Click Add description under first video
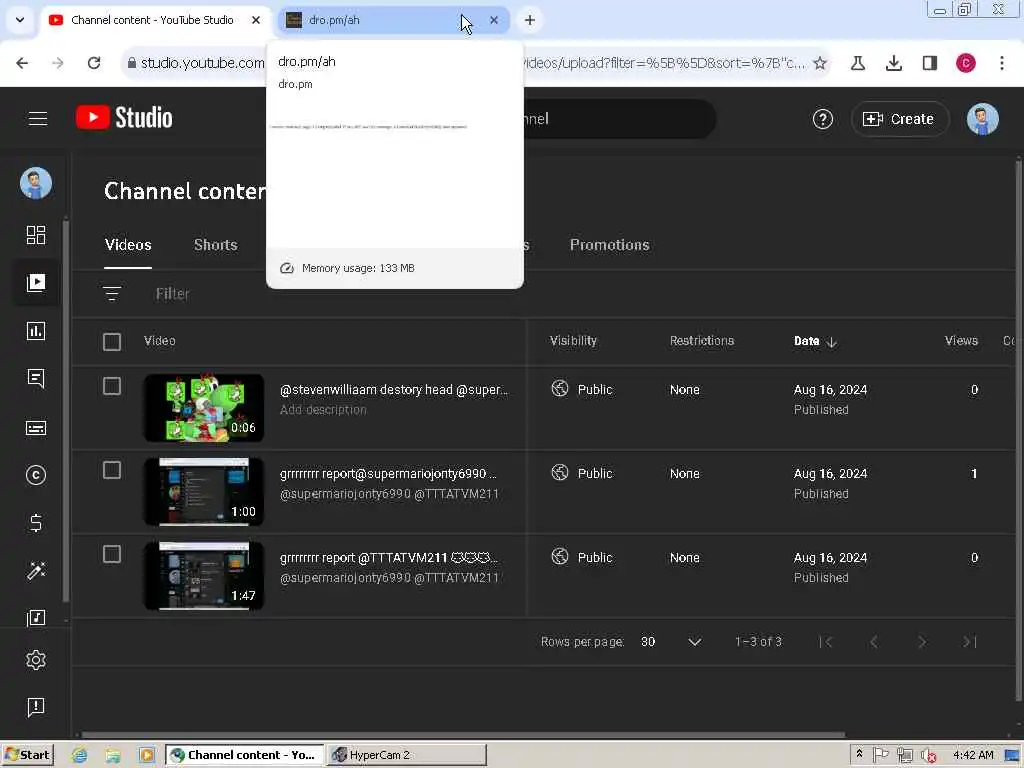The image size is (1024, 768). tap(323, 410)
